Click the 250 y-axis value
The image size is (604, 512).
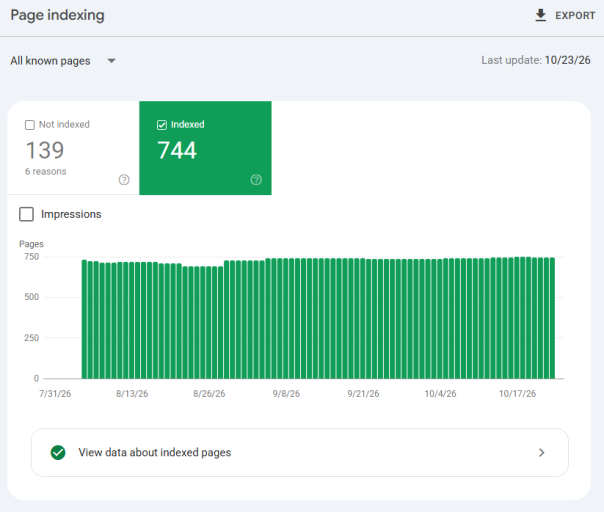tap(32, 338)
